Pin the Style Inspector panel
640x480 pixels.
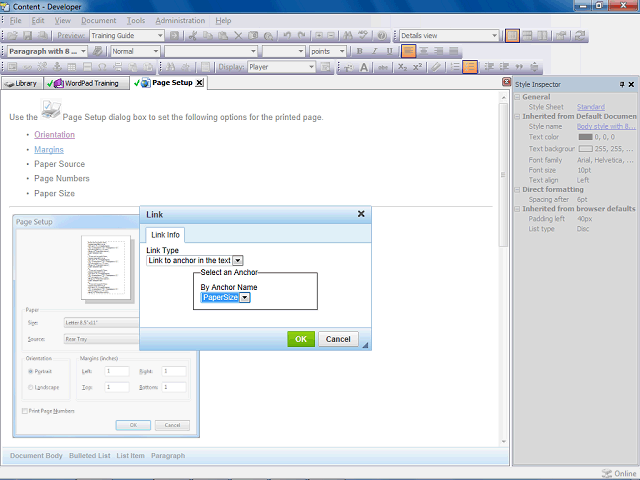coord(622,84)
